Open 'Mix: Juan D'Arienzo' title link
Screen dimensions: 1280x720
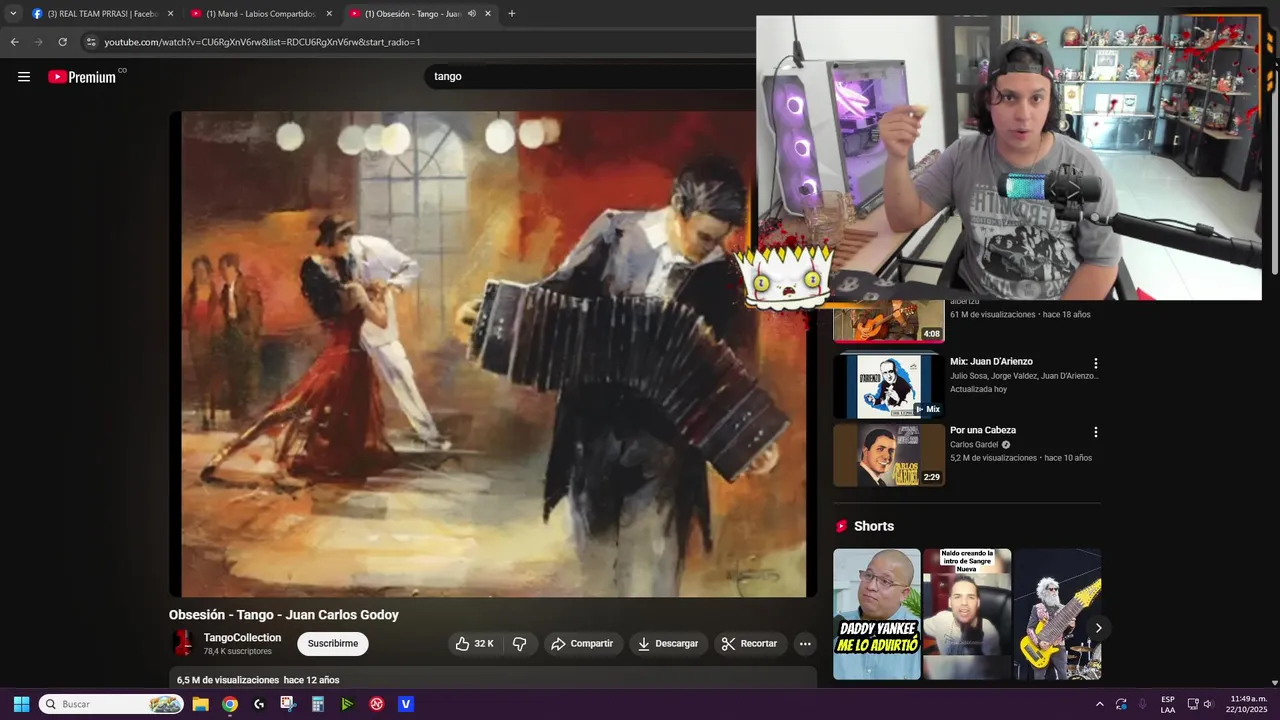pos(991,362)
